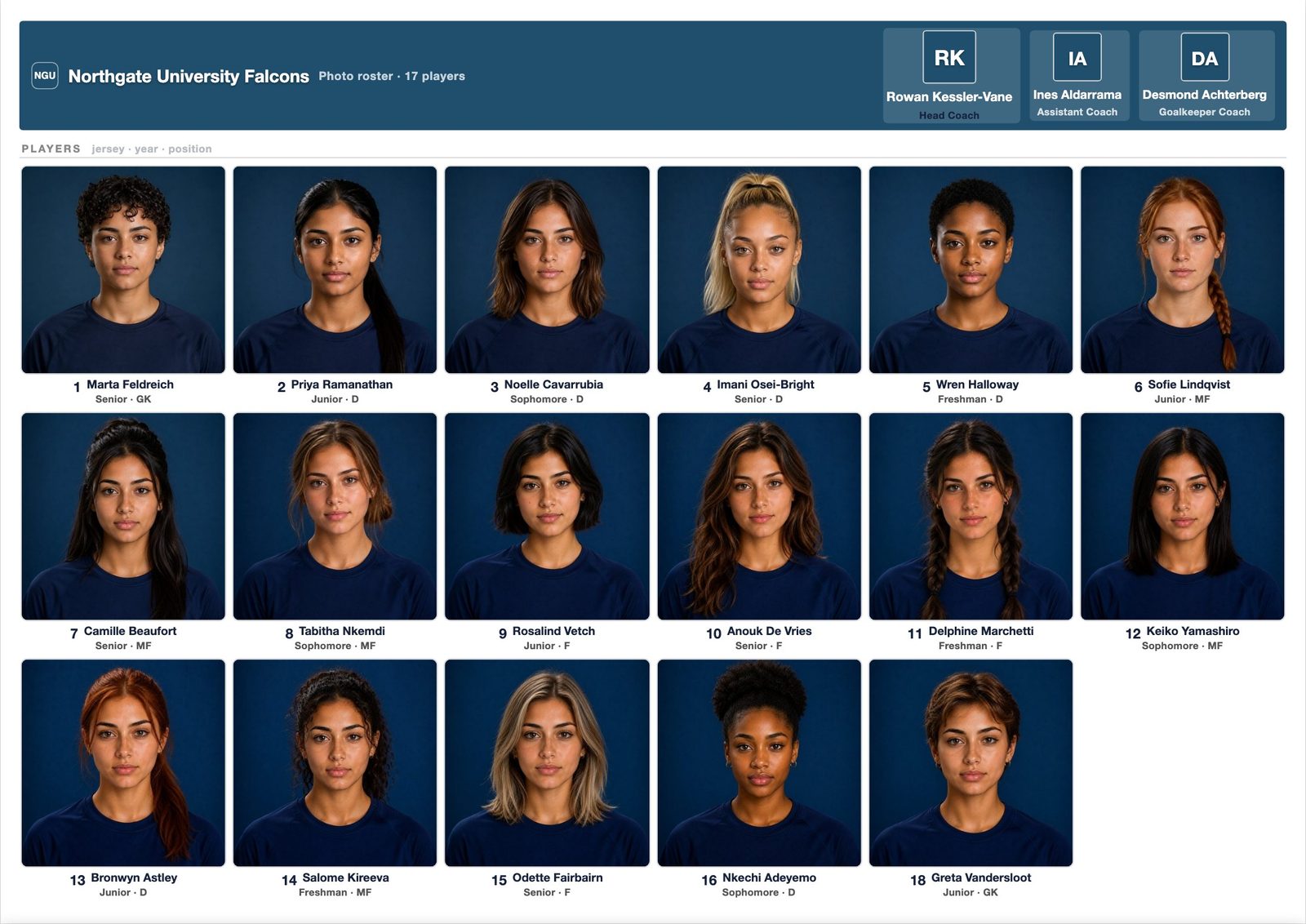This screenshot has height=924, width=1306.
Task: Open Tabitha Nkemdi's photo card
Action: pyautogui.click(x=335, y=516)
